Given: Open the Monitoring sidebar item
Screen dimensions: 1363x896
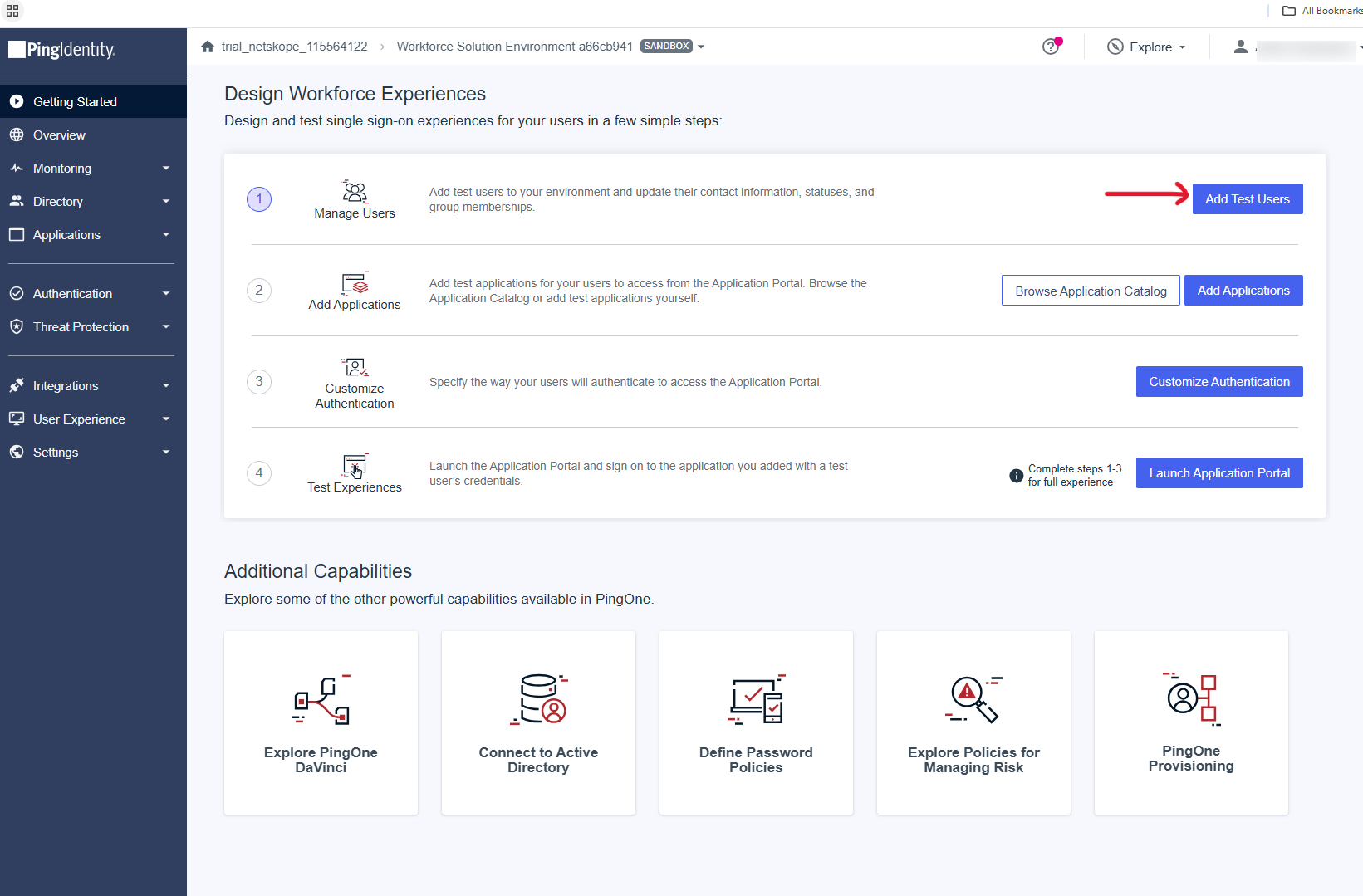Looking at the screenshot, I should (x=93, y=168).
